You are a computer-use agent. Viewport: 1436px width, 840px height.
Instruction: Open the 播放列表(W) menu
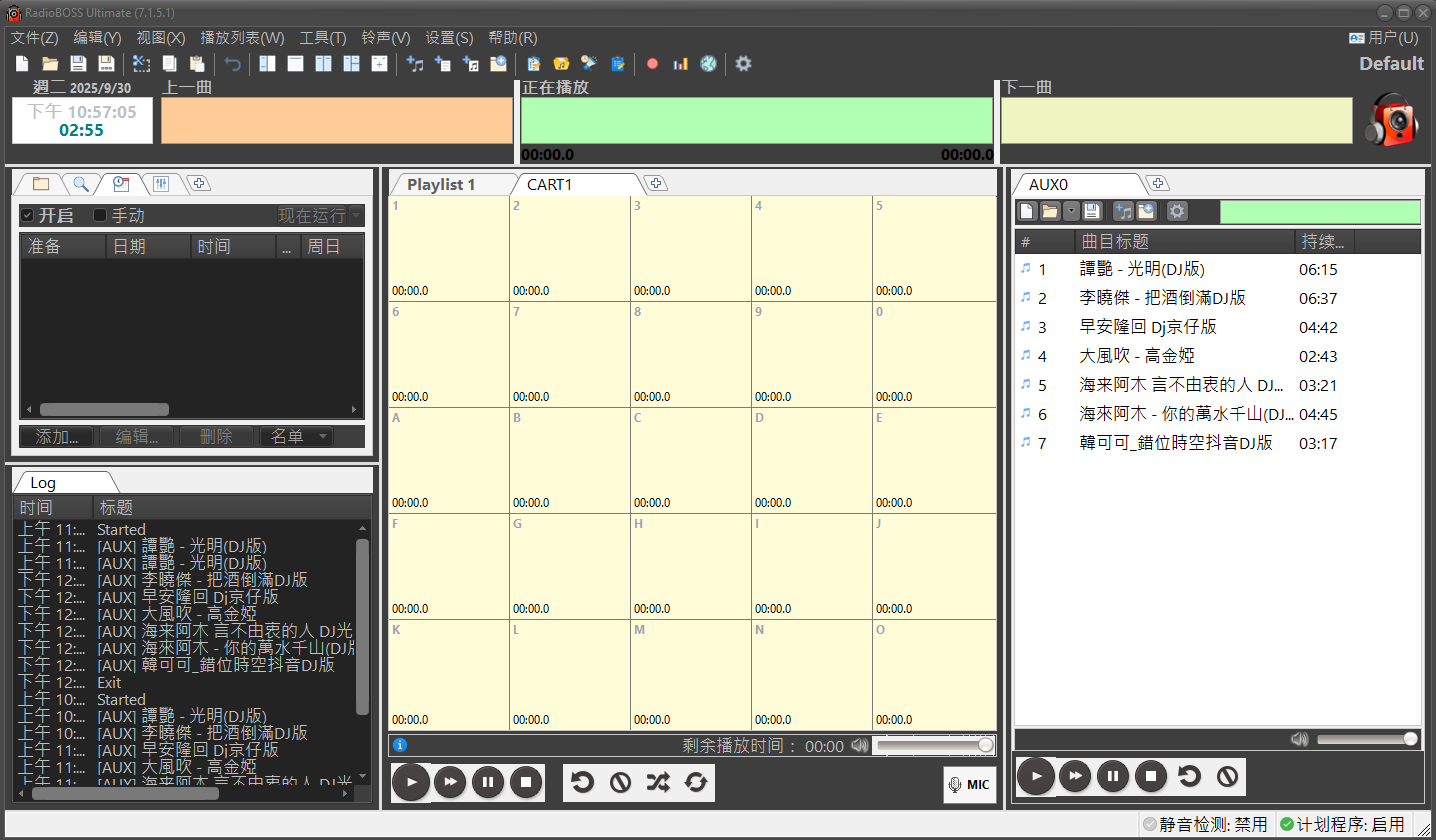[242, 38]
